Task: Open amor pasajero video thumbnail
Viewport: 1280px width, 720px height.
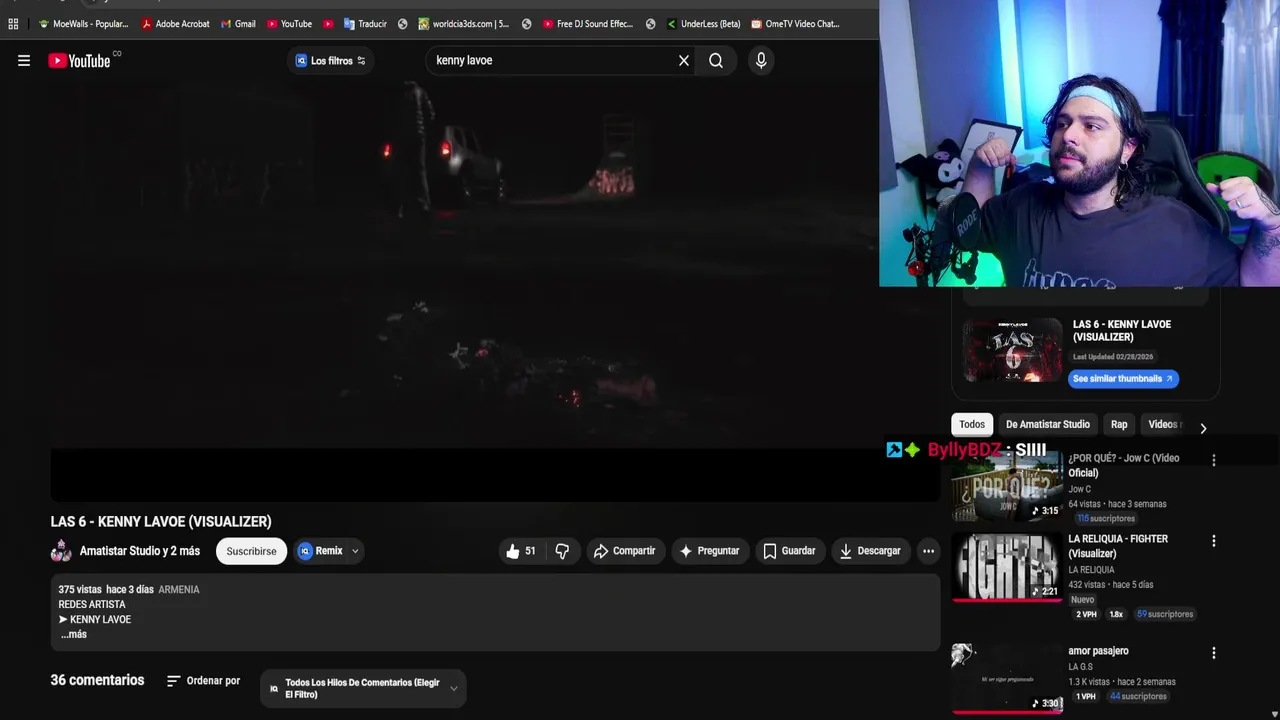Action: click(1007, 679)
